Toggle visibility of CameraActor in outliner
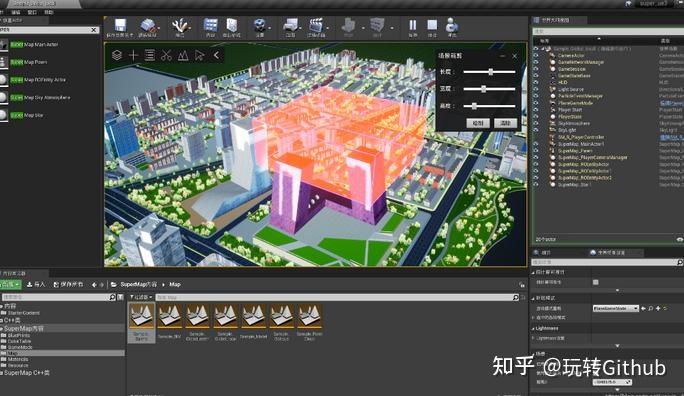684x396 pixels. [x=536, y=55]
